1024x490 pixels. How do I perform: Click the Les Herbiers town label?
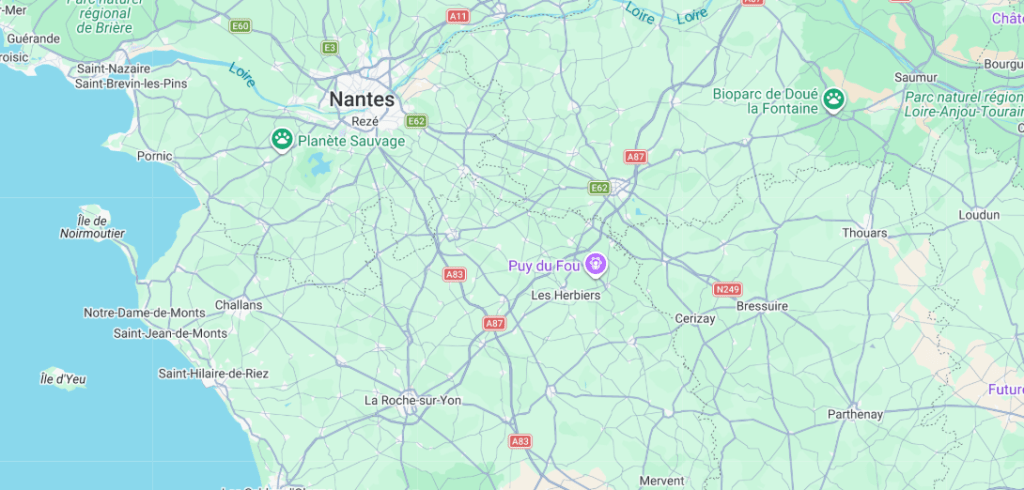pos(566,295)
